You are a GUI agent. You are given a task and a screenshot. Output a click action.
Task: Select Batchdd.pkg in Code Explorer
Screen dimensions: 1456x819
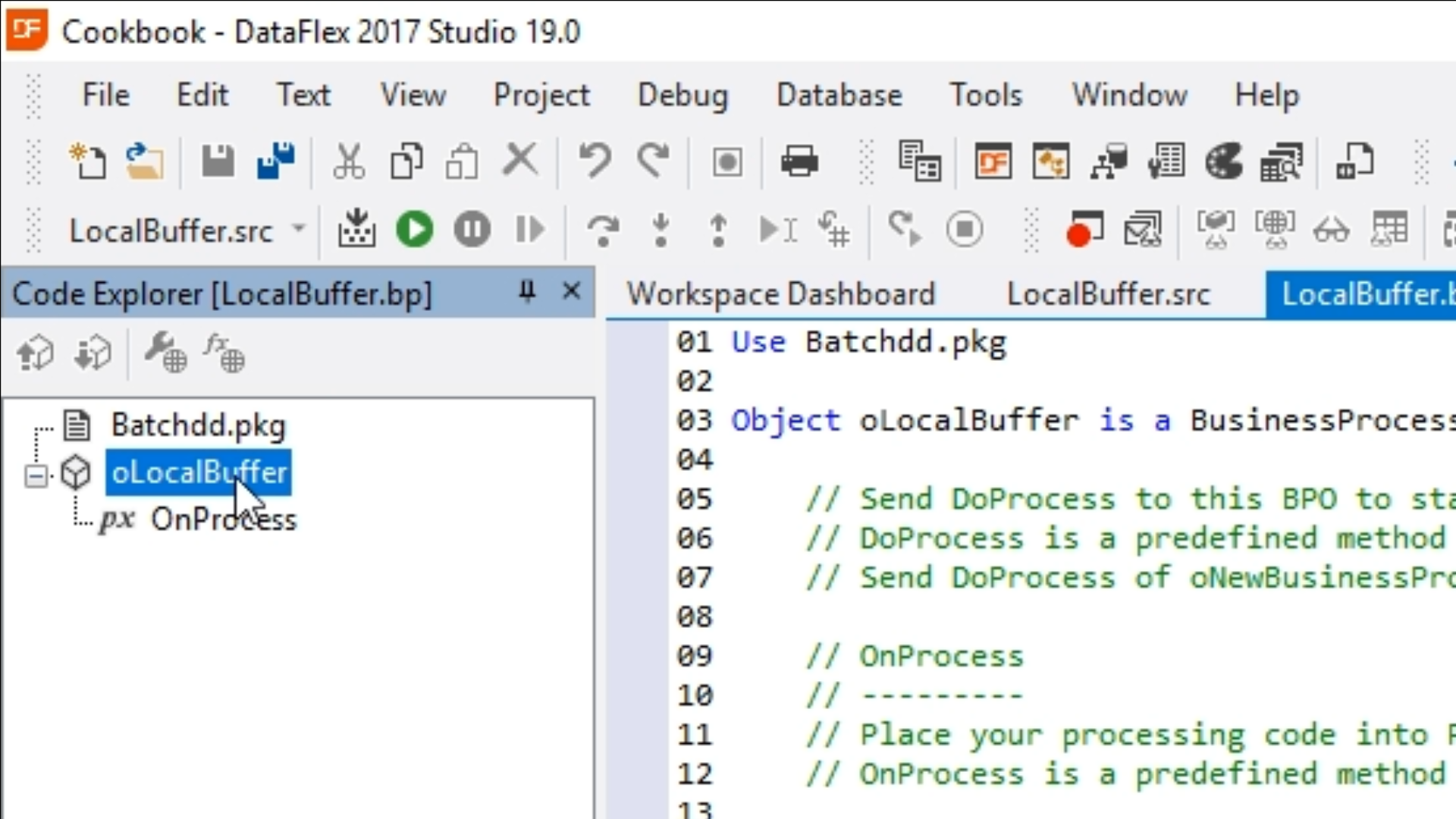(198, 425)
